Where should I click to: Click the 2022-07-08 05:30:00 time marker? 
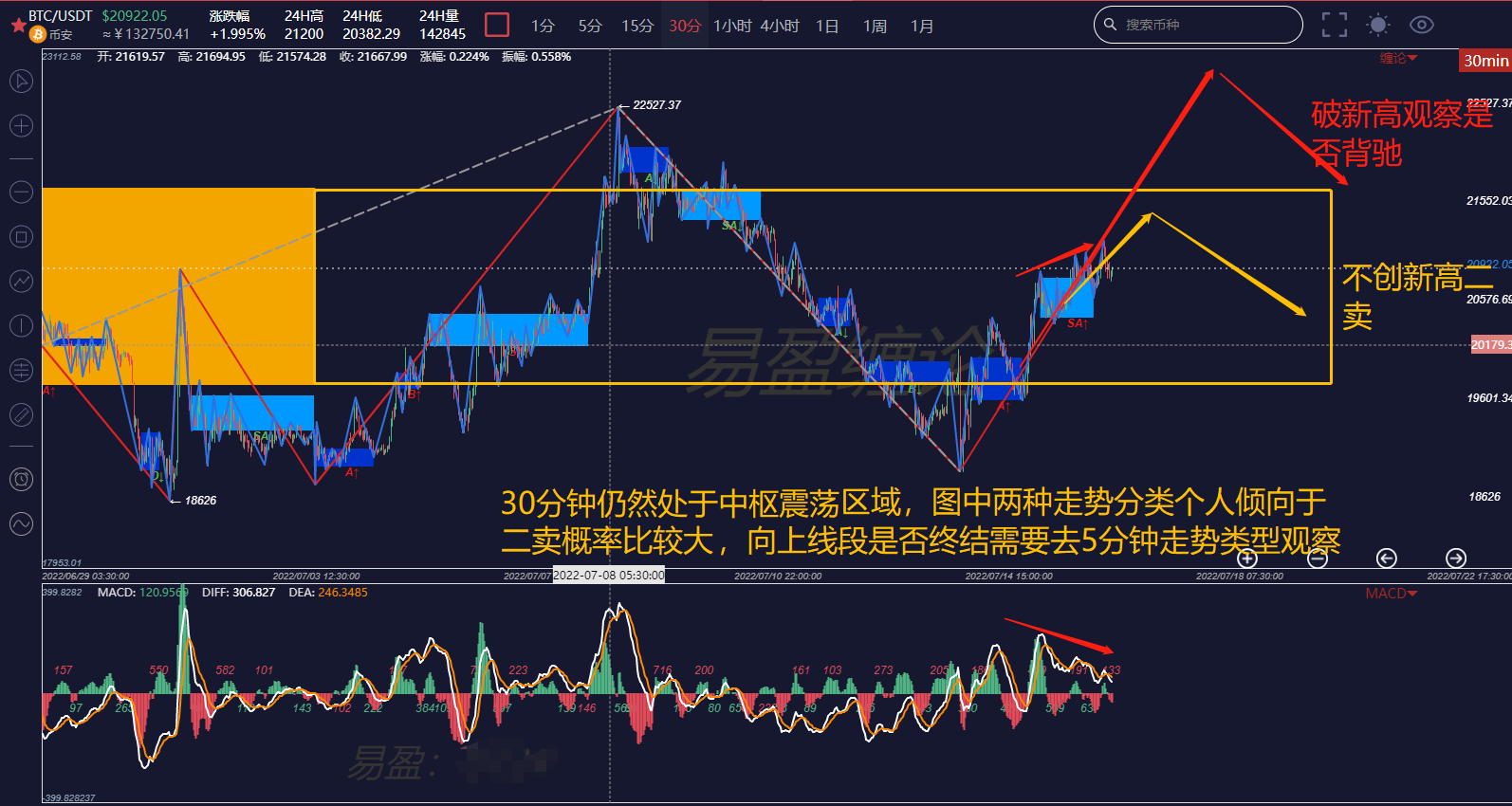[x=609, y=576]
